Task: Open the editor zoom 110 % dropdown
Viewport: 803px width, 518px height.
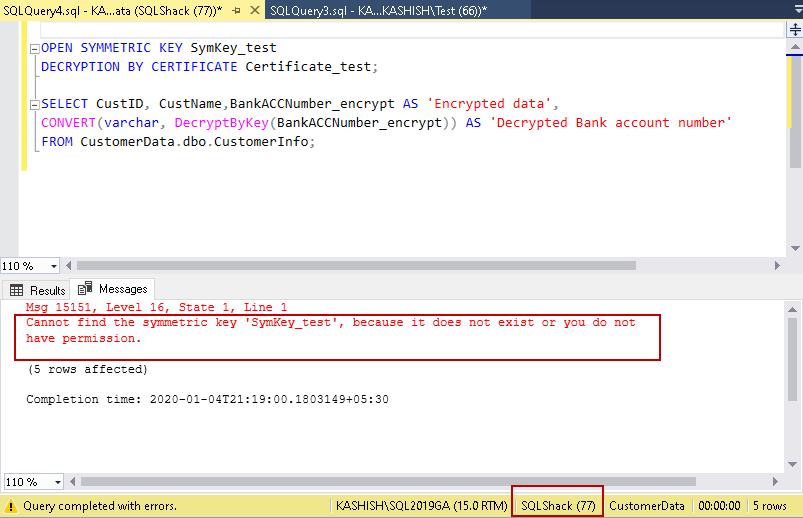Action: (x=54, y=266)
